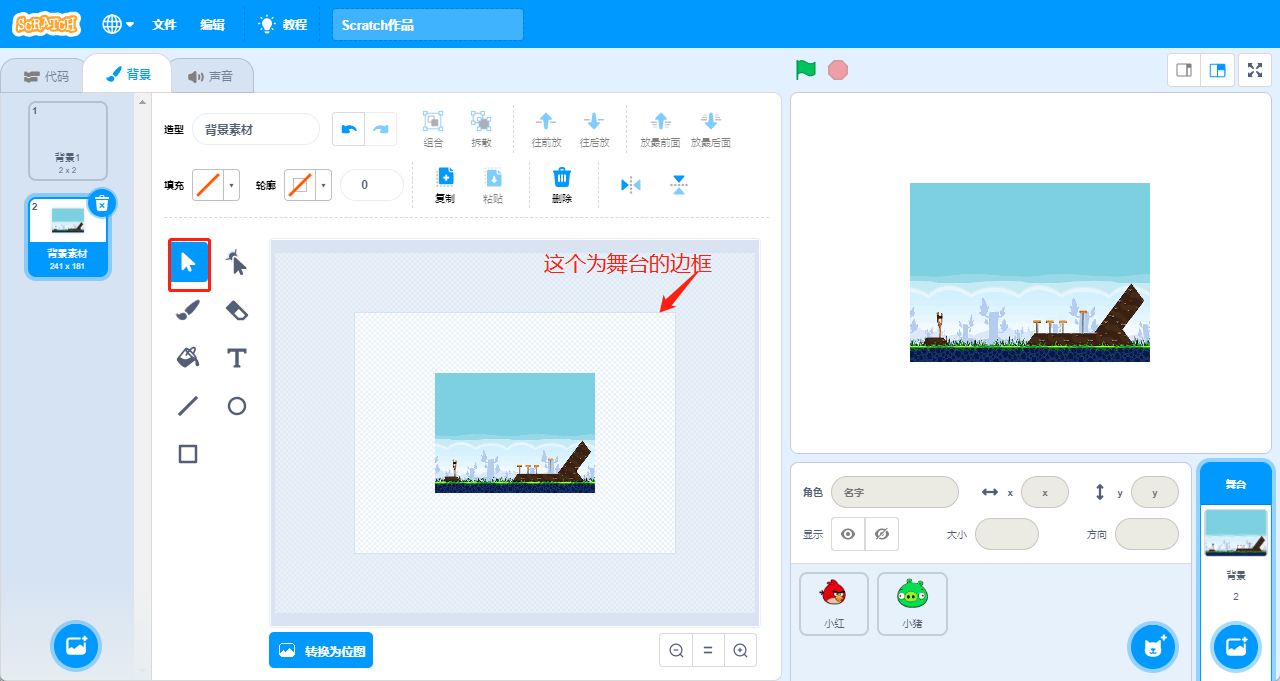Viewport: 1280px width, 681px height.
Task: Select backdrop thumbnail 背景素材
Action: 68,237
